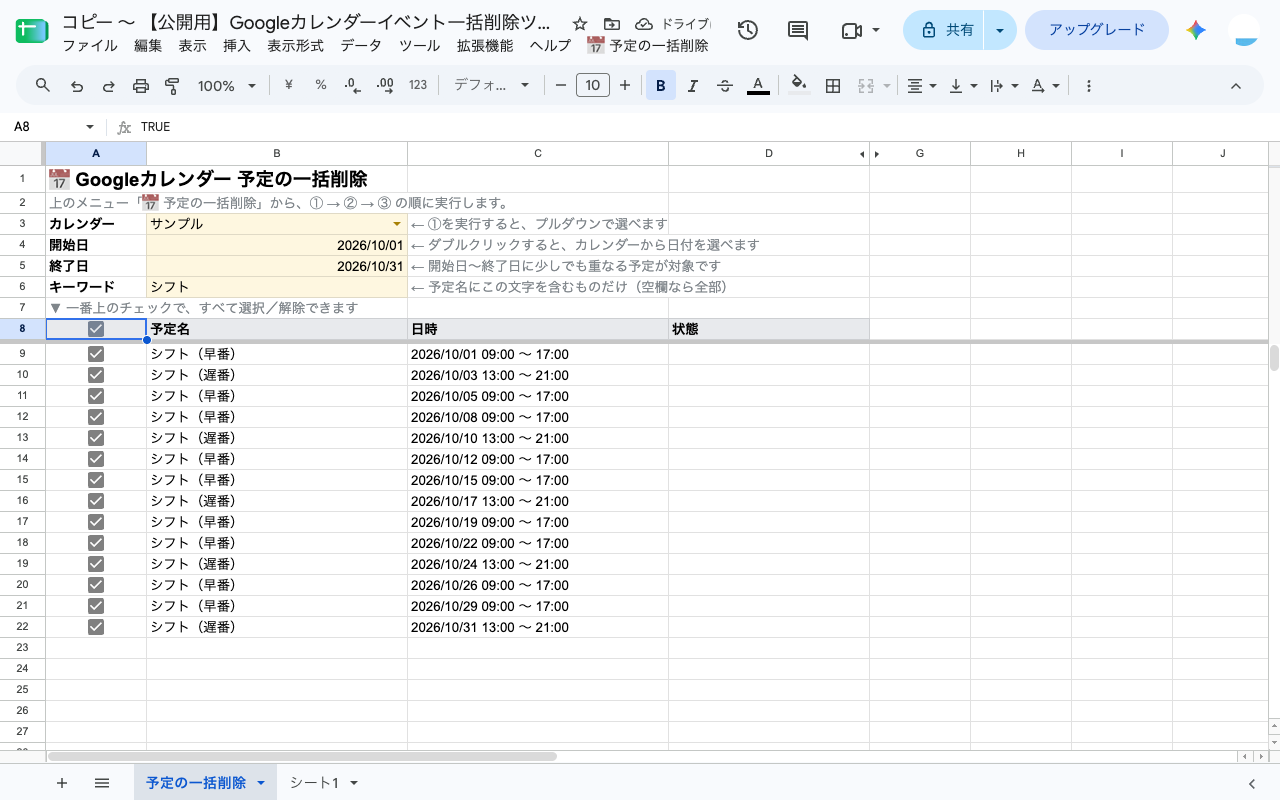The image size is (1280, 800).
Task: Open text color picker
Action: coord(758,86)
